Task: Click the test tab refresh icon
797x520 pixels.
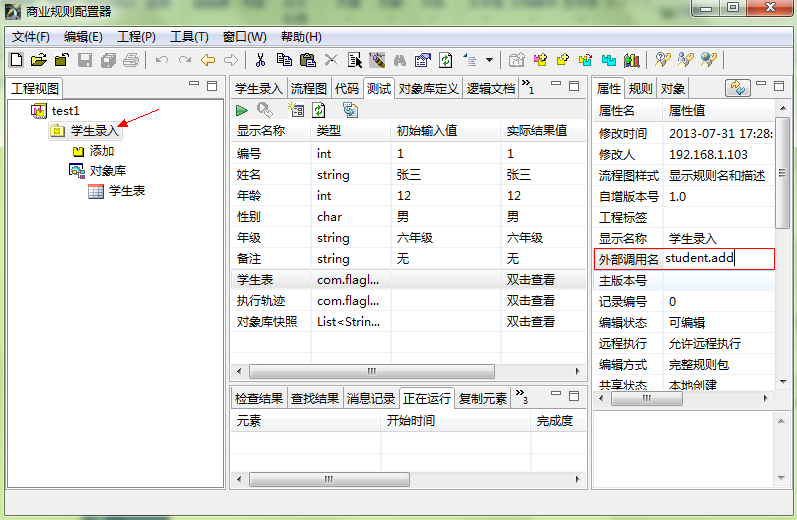Action: click(319, 110)
